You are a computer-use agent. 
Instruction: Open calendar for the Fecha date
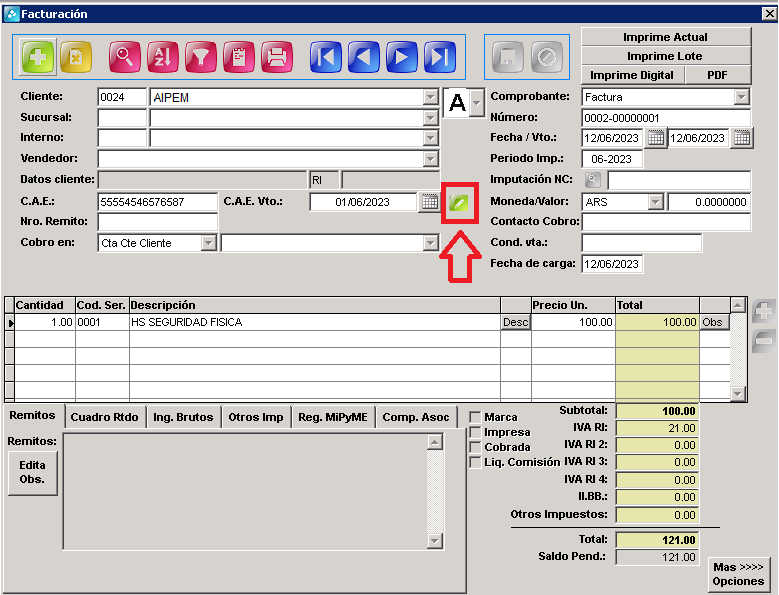(x=655, y=138)
